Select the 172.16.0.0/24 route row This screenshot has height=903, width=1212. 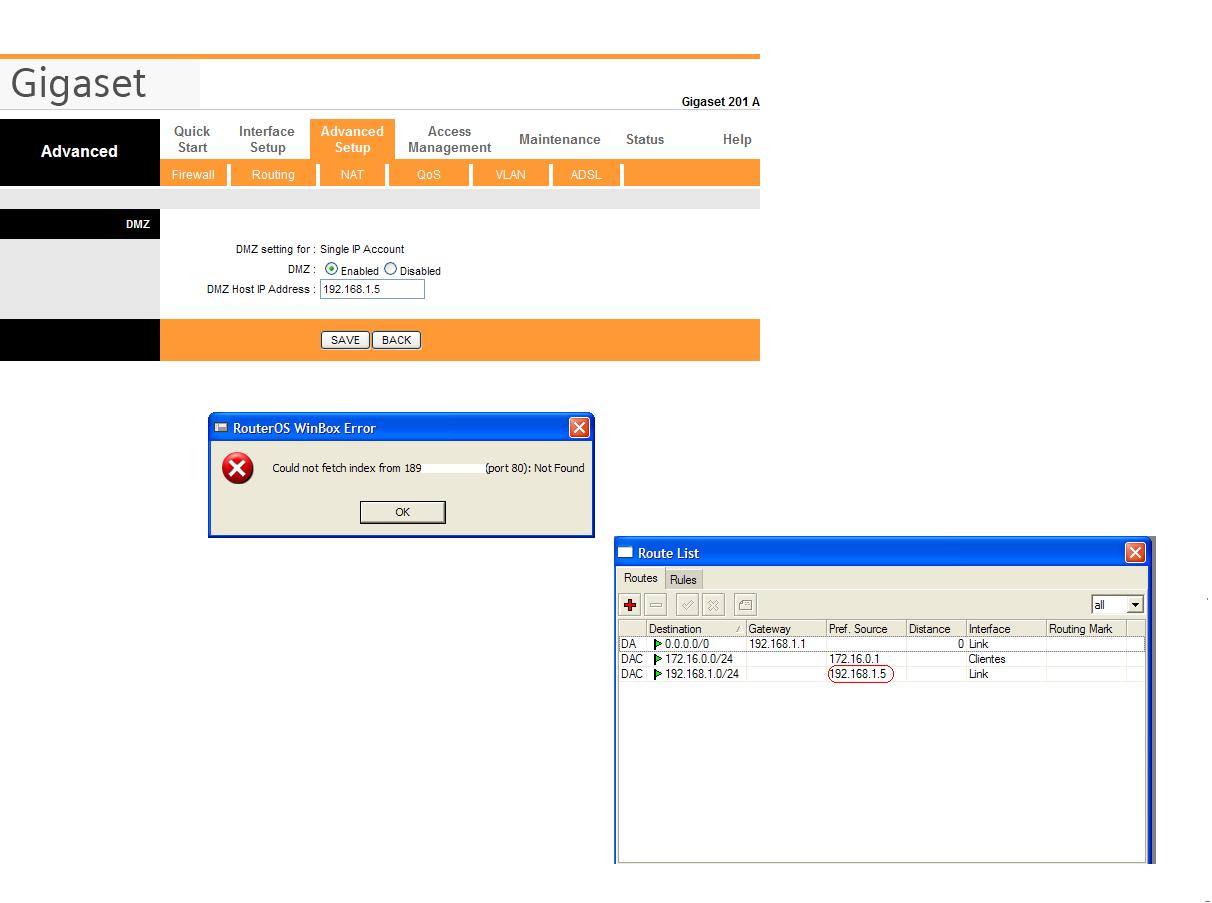tap(881, 659)
